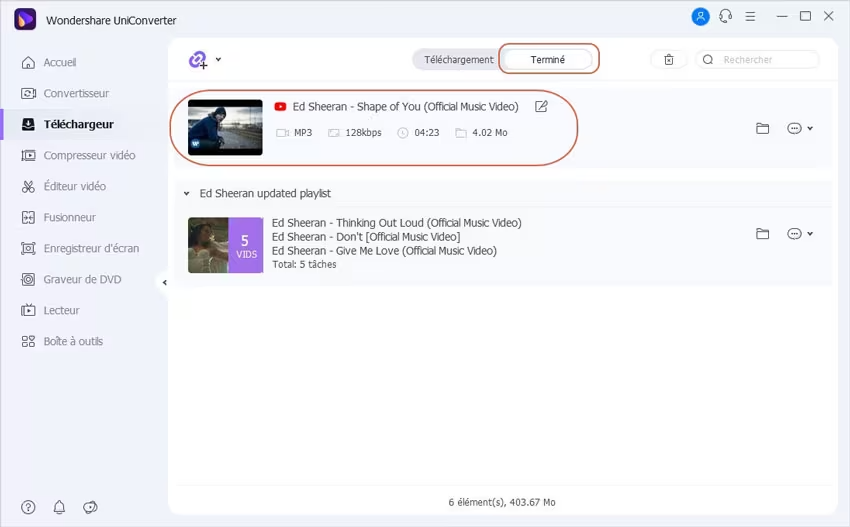Open file folder for Shape of You
Screen dimensions: 850x527
tap(763, 128)
